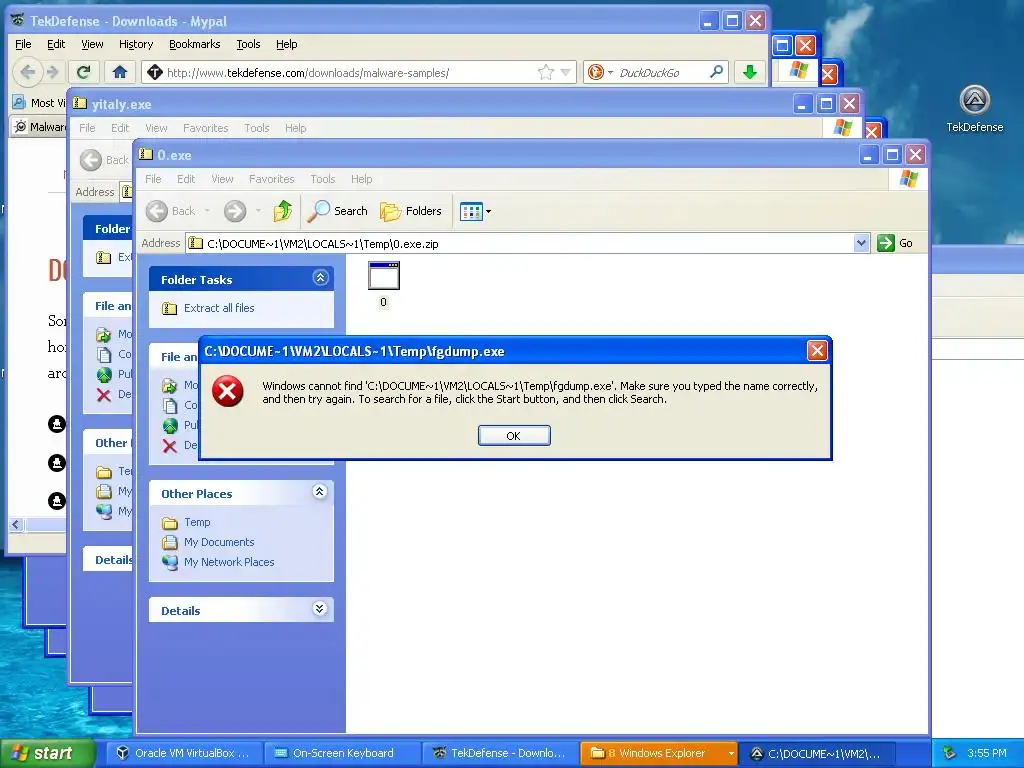Open Edit menu in the 0.exe window
Viewport: 1024px width, 768px height.
pos(186,179)
